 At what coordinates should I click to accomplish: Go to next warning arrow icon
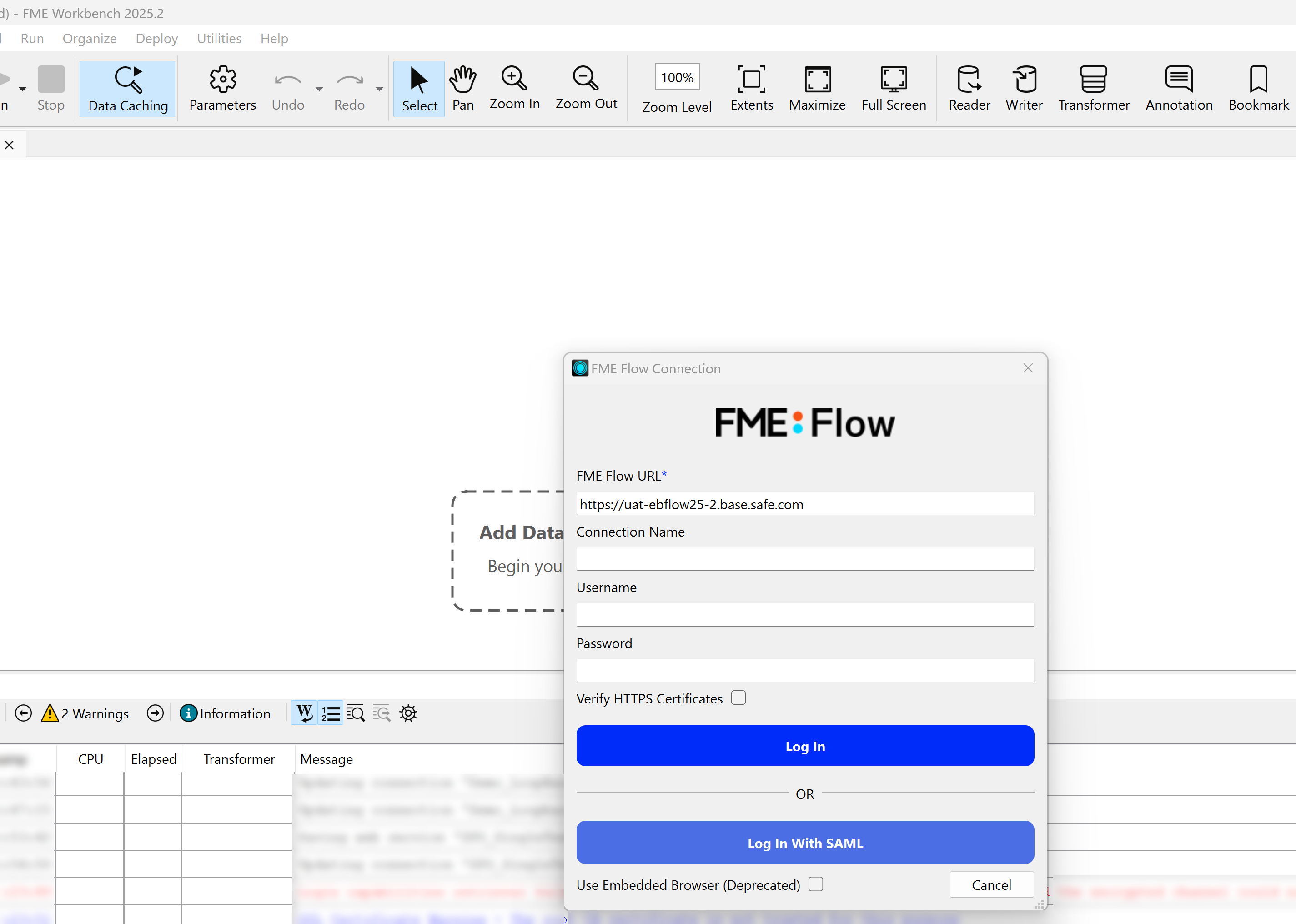(155, 713)
